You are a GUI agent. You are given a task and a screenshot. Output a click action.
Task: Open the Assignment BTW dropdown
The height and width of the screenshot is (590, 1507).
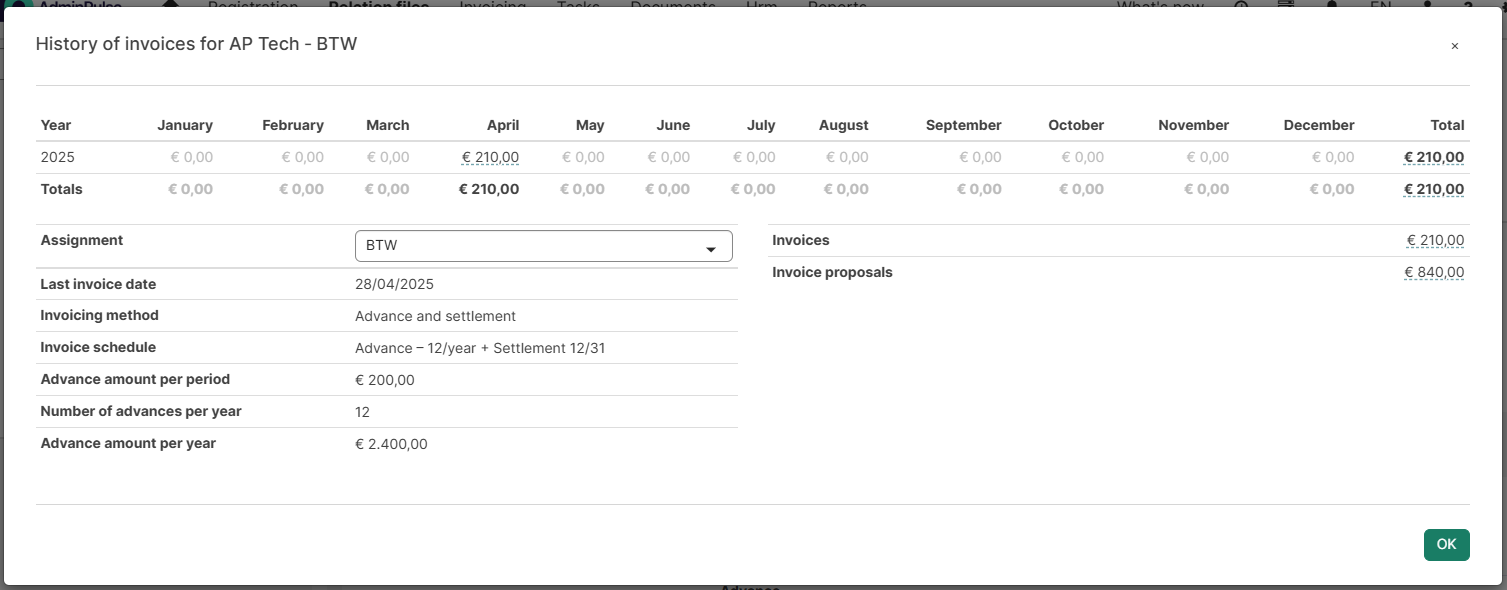pos(543,246)
